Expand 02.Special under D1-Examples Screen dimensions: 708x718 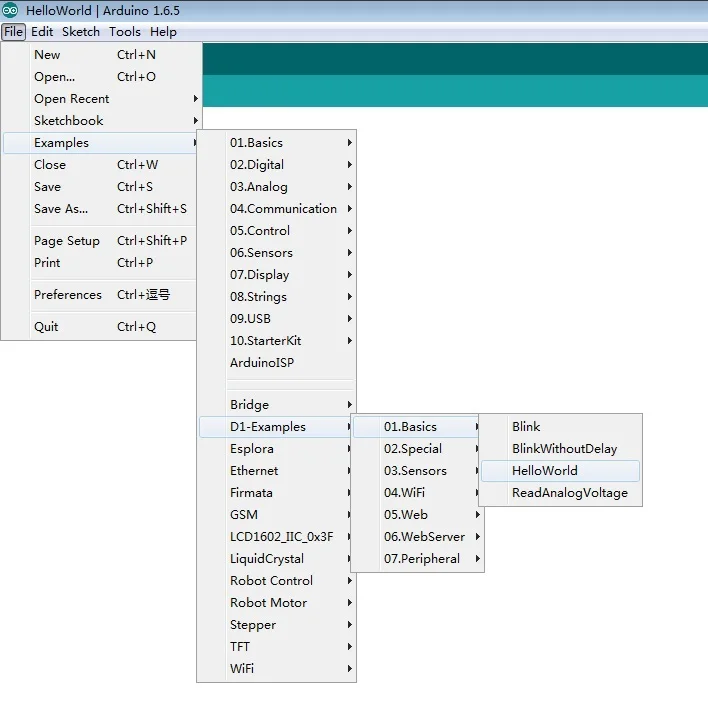tap(416, 448)
